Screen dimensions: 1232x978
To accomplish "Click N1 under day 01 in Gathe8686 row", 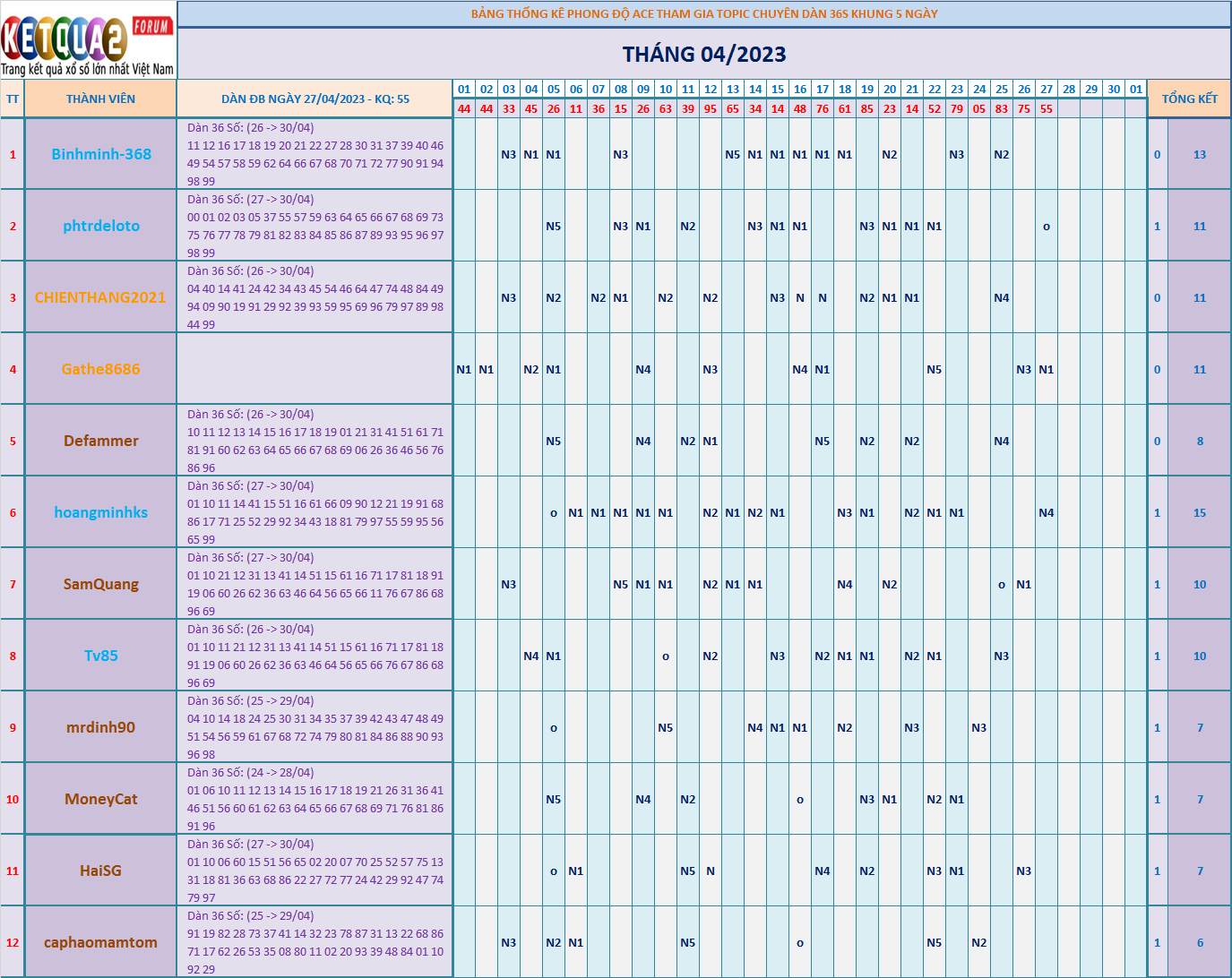I will [x=464, y=370].
